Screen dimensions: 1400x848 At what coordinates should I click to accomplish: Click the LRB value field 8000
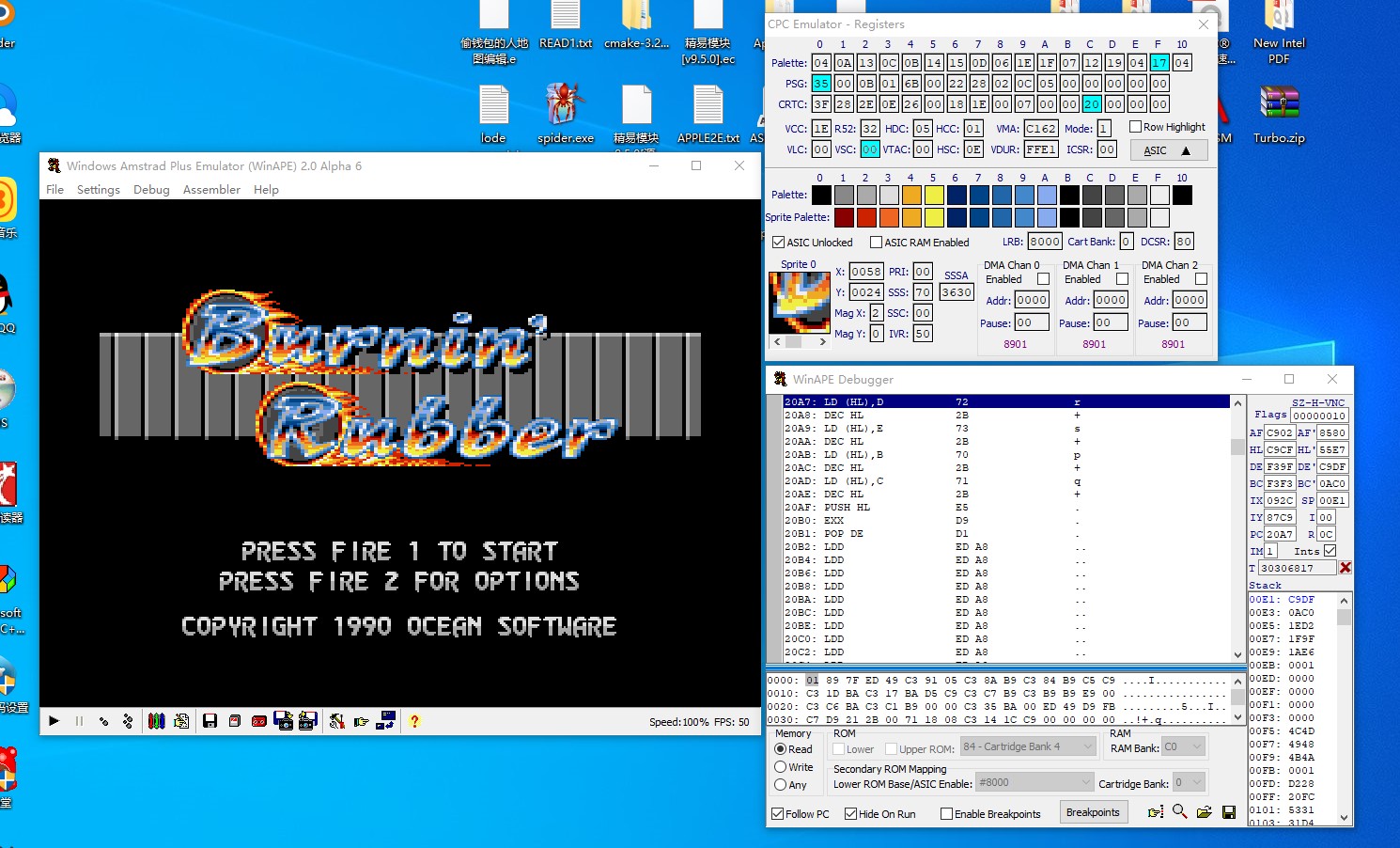pos(1045,242)
